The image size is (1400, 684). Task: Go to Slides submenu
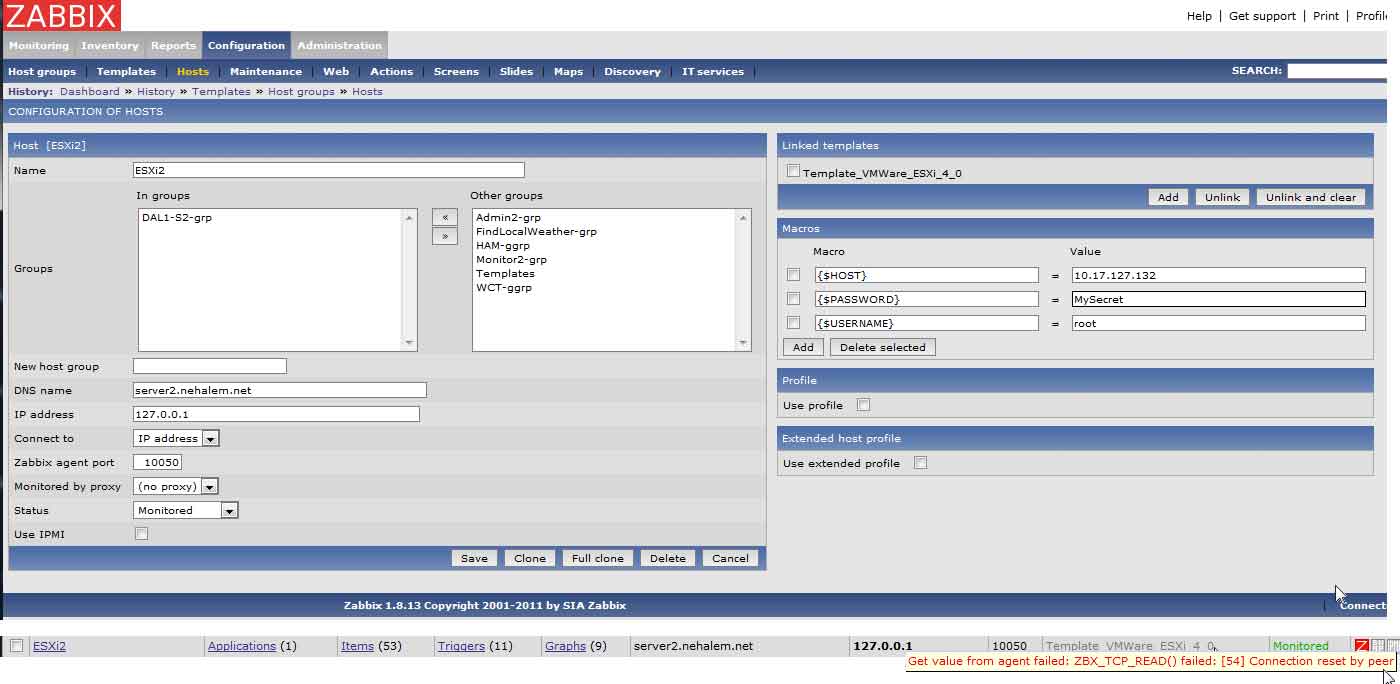point(516,72)
